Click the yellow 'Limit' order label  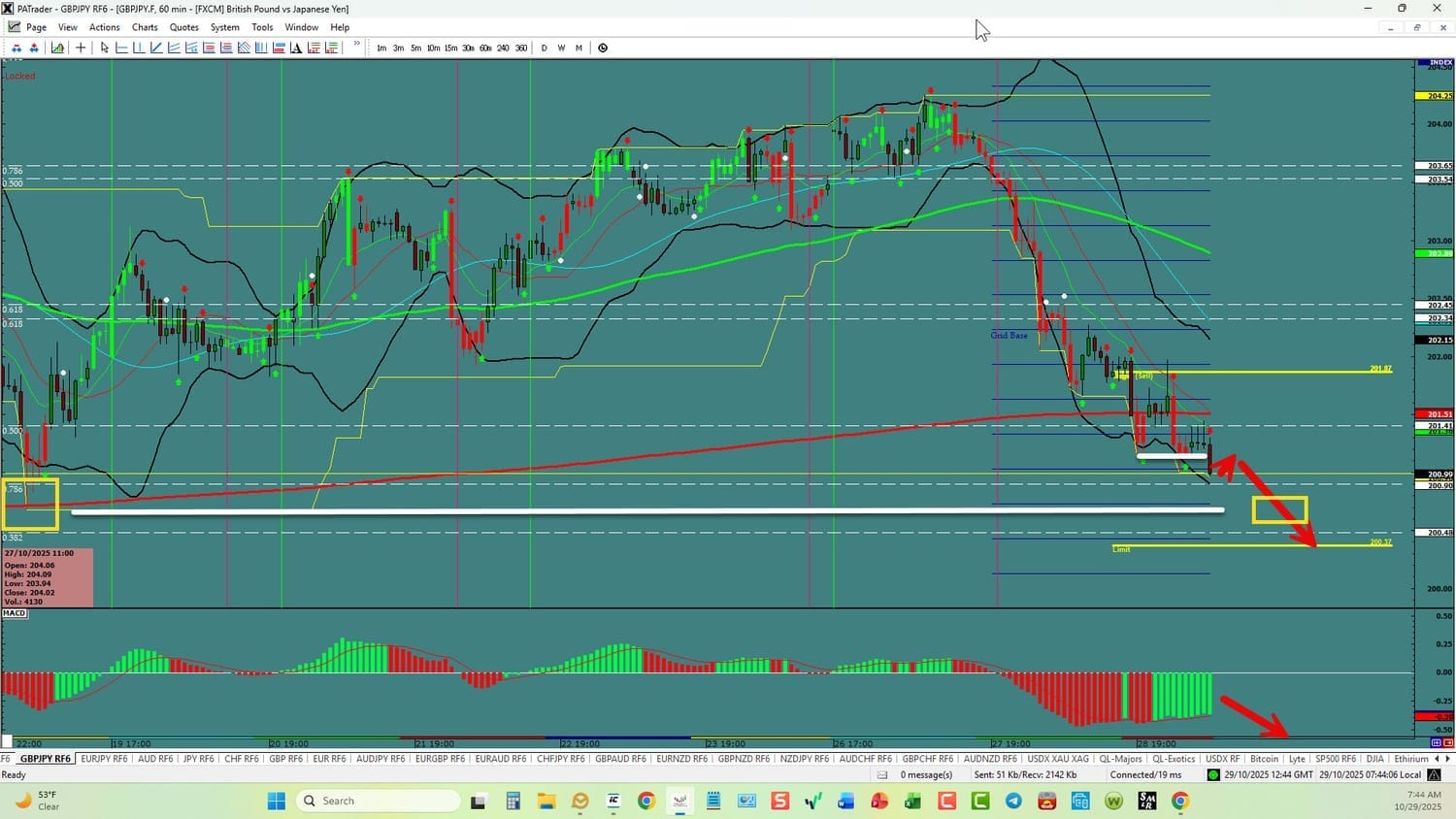click(1121, 549)
